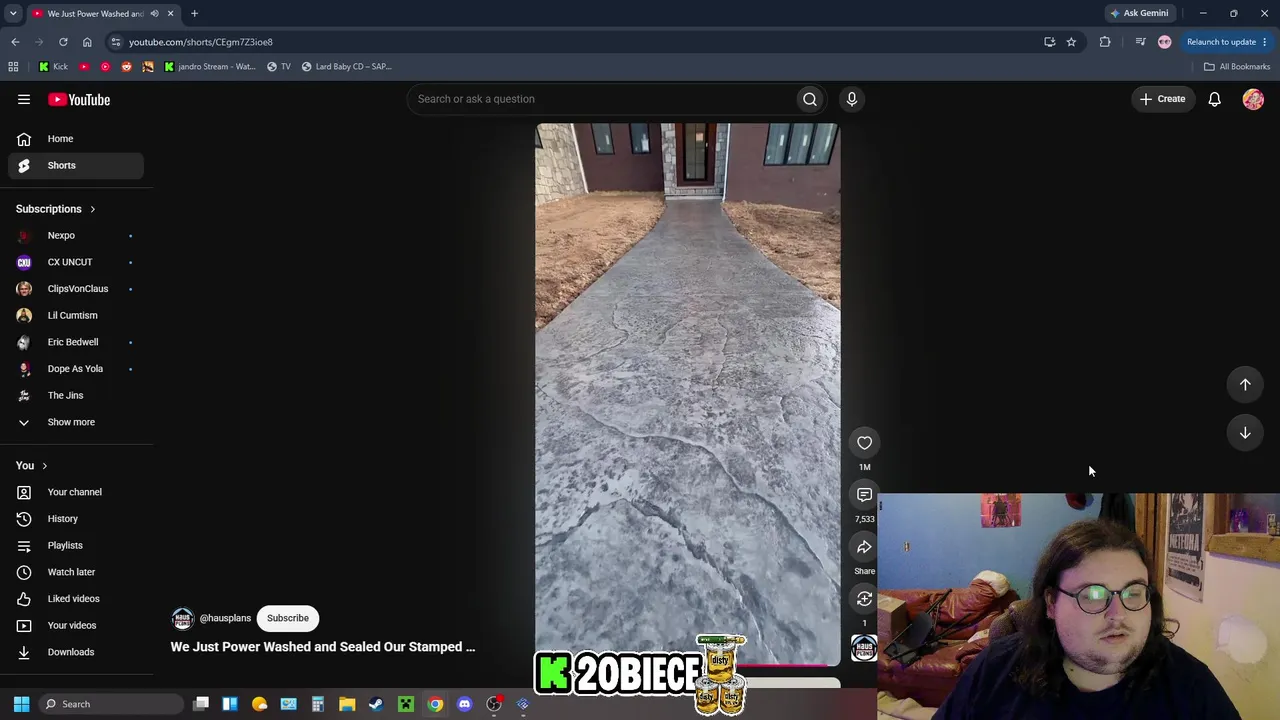View site information icon in address bar
The width and height of the screenshot is (1280, 720).
pyautogui.click(x=116, y=42)
